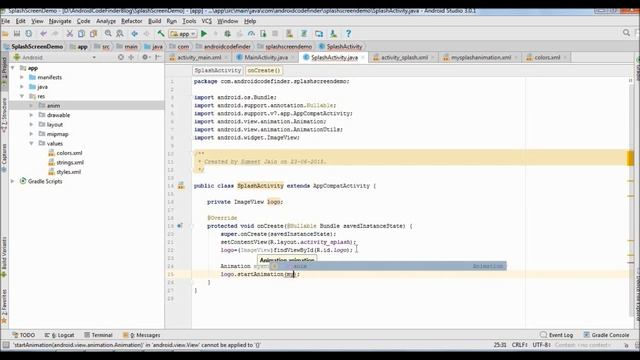Click the Replace search icon
The image size is (640, 360).
coord(120,34)
